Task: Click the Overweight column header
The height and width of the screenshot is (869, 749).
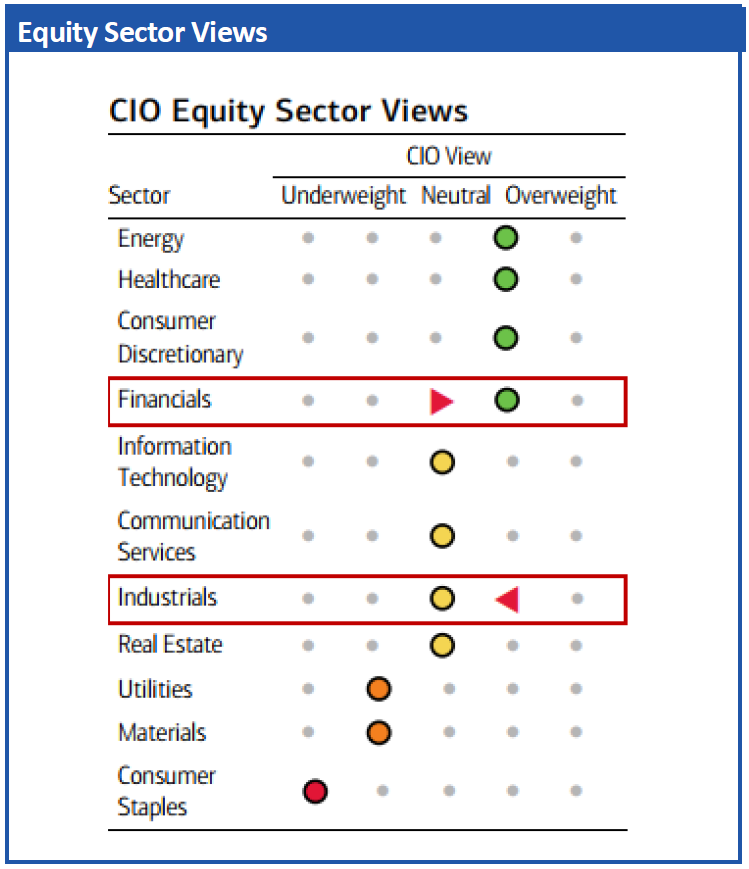Action: click(x=560, y=196)
